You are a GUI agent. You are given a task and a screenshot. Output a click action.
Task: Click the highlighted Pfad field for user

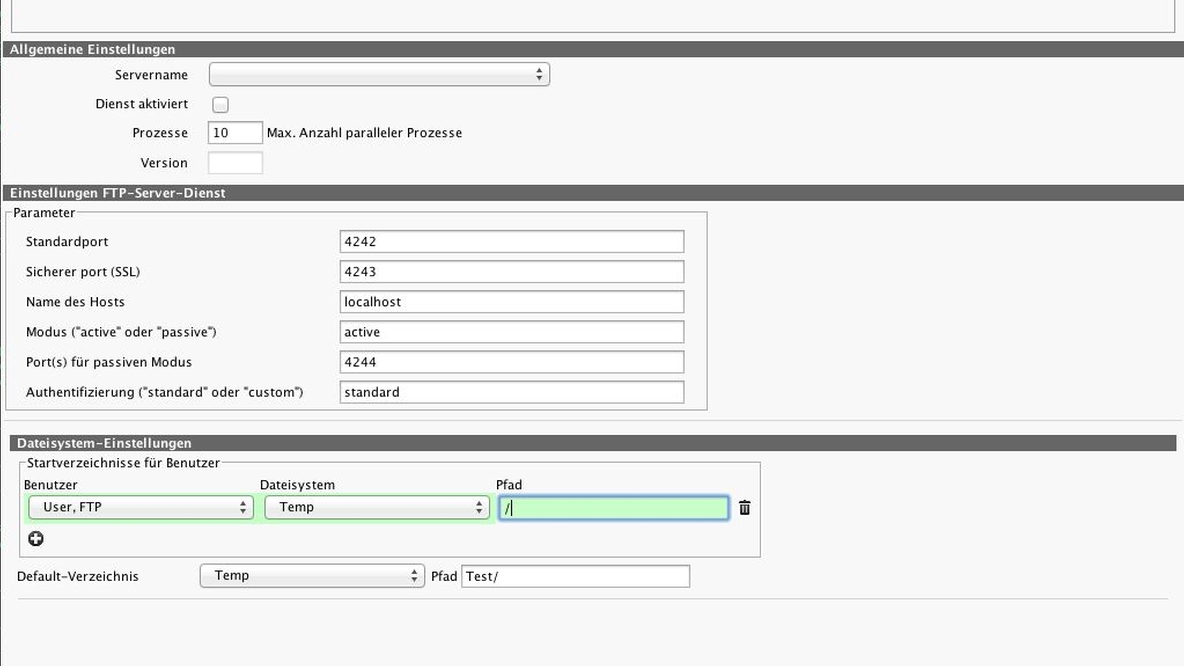click(x=614, y=508)
